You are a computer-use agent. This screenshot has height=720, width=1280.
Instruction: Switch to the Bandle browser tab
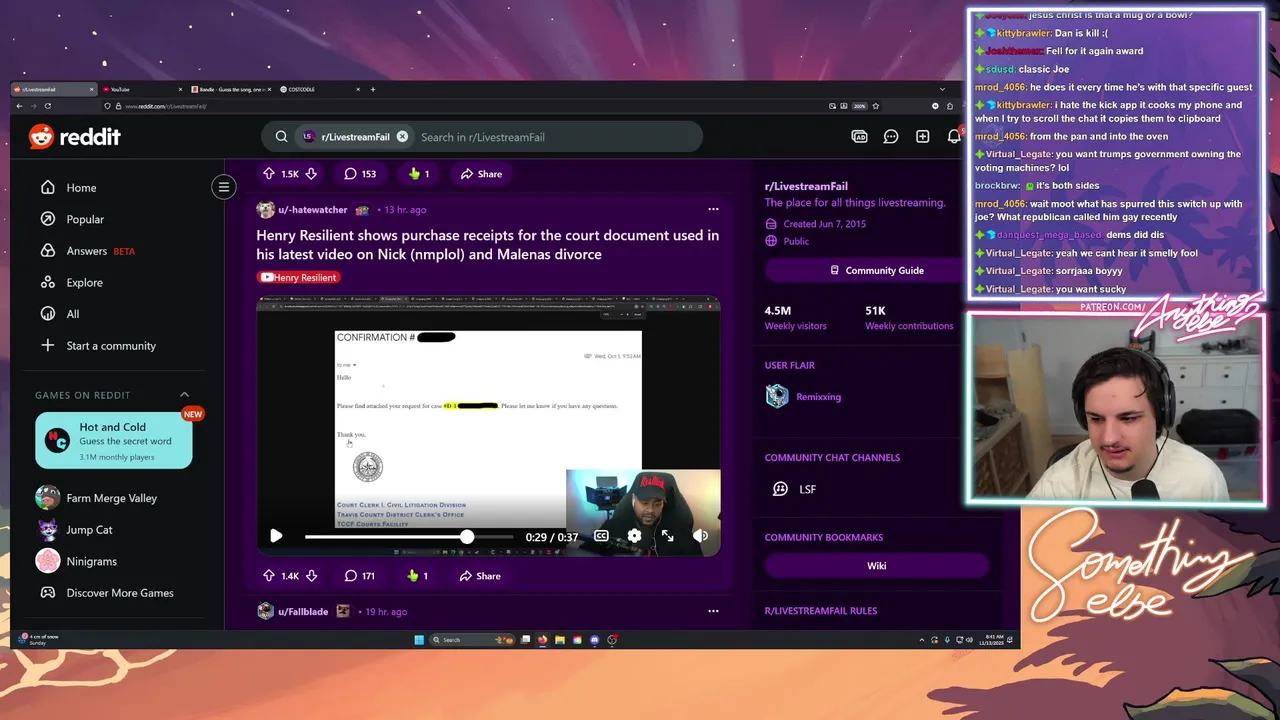230,90
